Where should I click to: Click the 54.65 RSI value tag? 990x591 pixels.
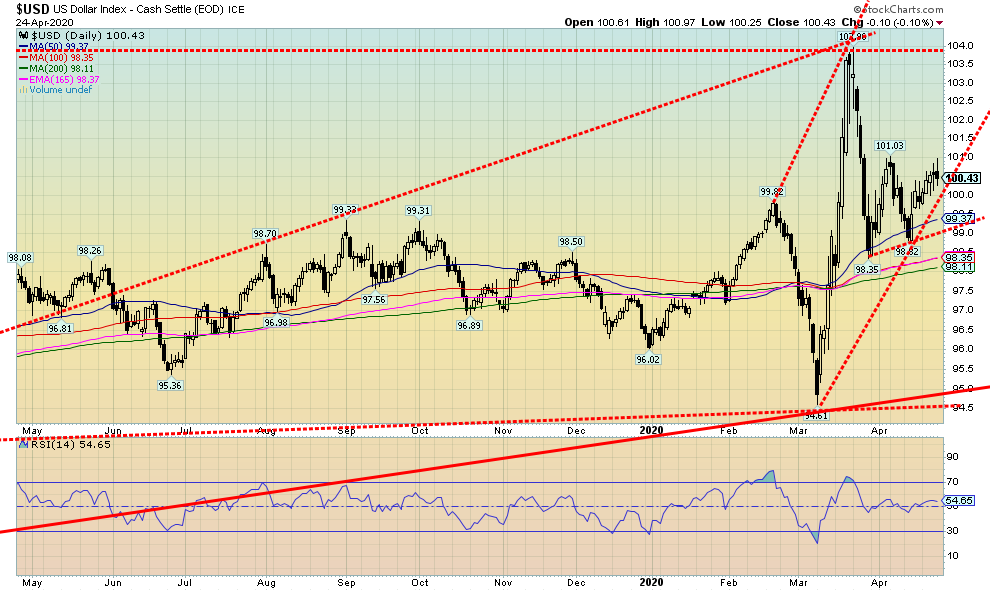pyautogui.click(x=959, y=500)
